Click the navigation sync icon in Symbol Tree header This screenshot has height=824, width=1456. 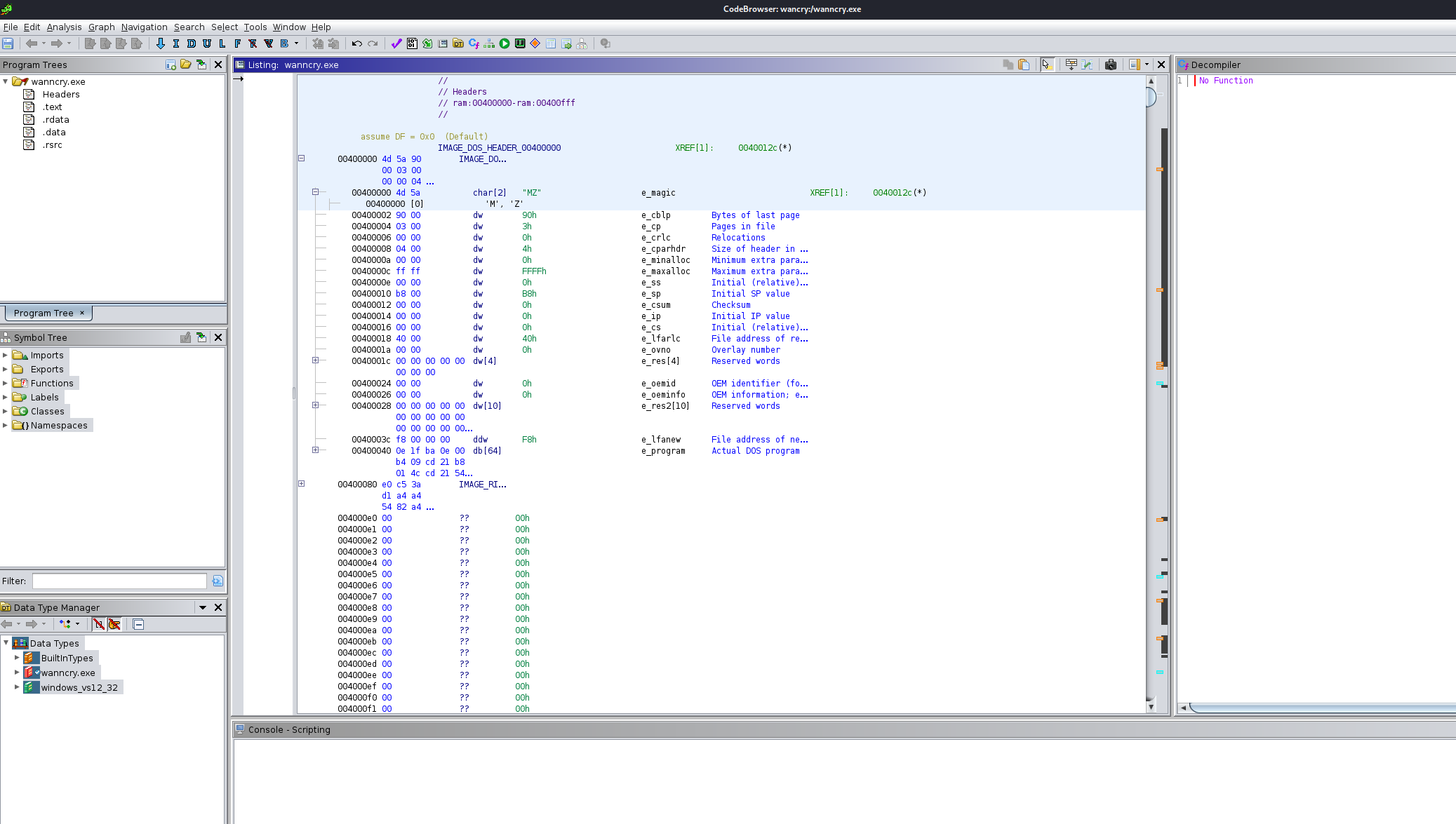(201, 337)
